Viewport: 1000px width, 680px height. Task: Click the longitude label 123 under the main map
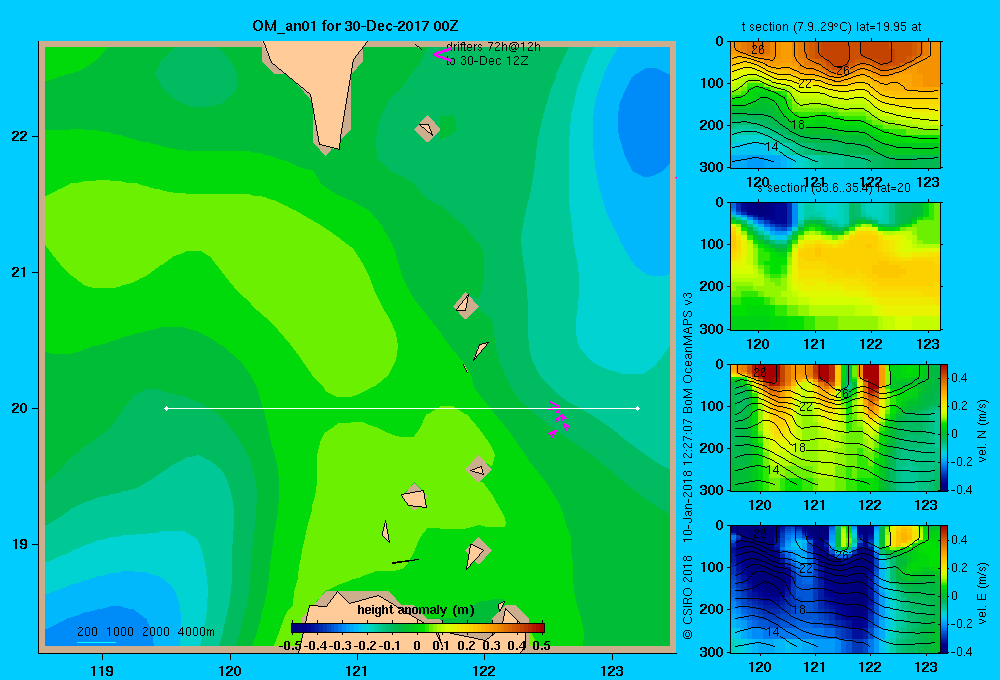612,670
